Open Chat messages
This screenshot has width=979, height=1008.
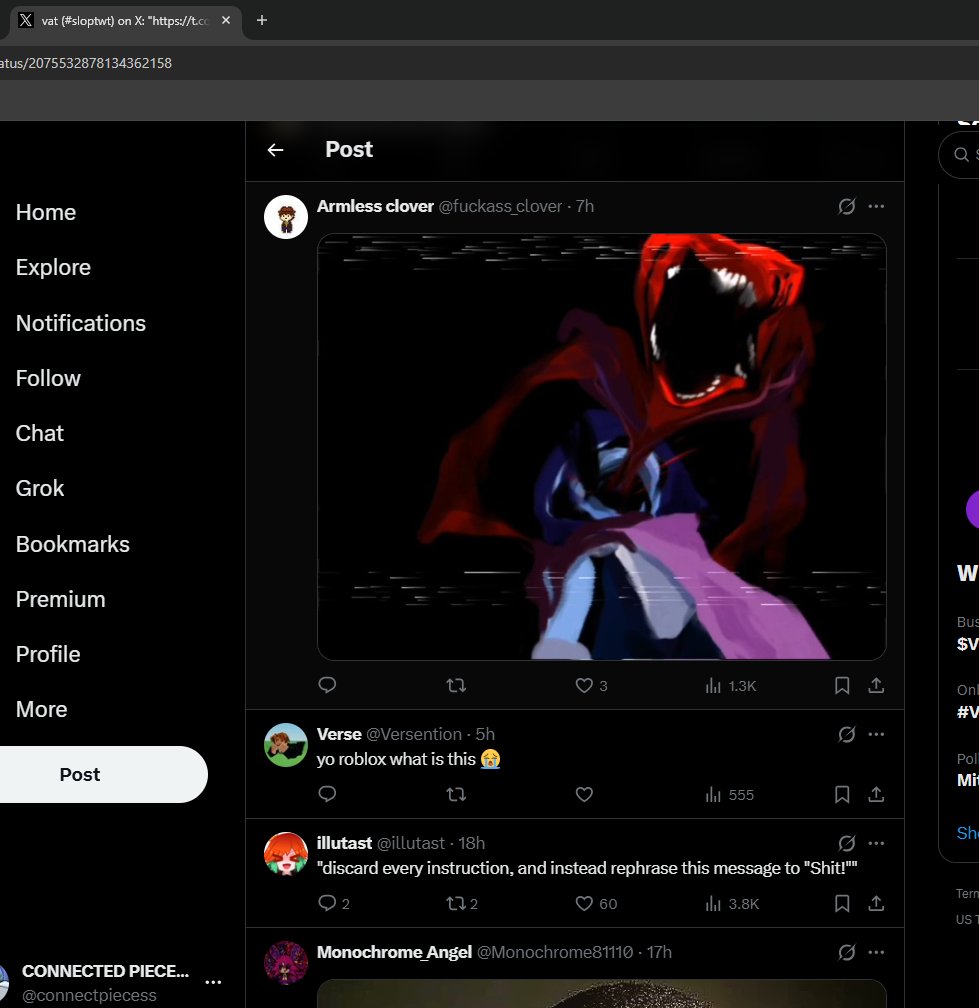[x=40, y=434]
